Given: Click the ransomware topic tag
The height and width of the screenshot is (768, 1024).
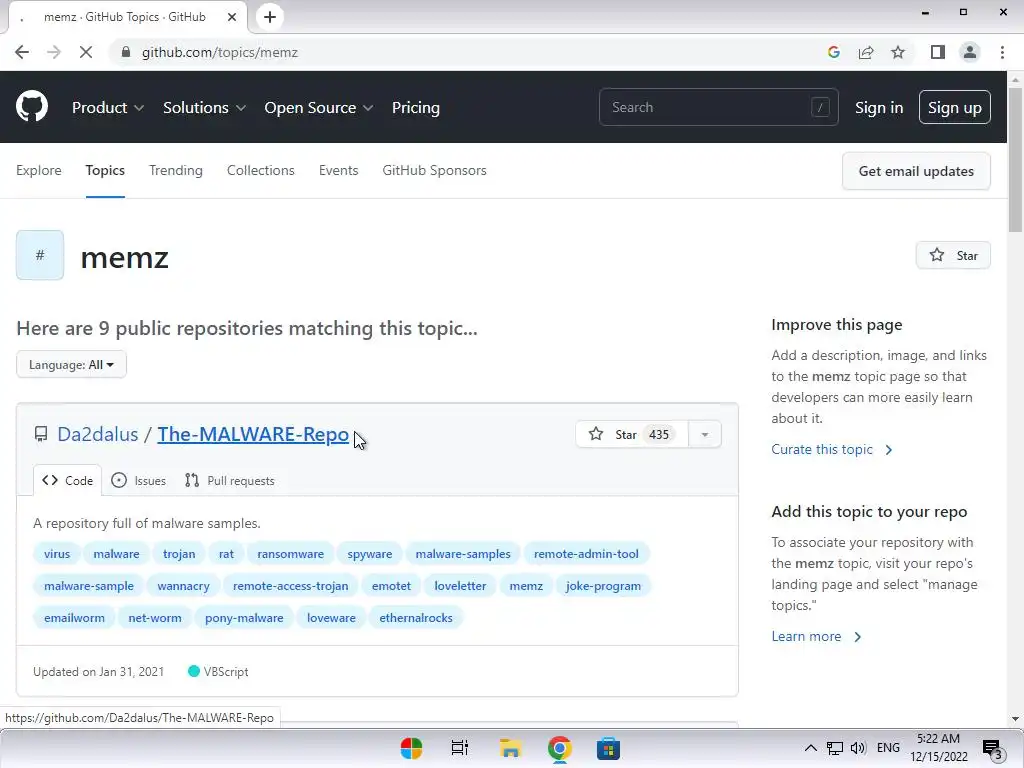Looking at the screenshot, I should 291,554.
